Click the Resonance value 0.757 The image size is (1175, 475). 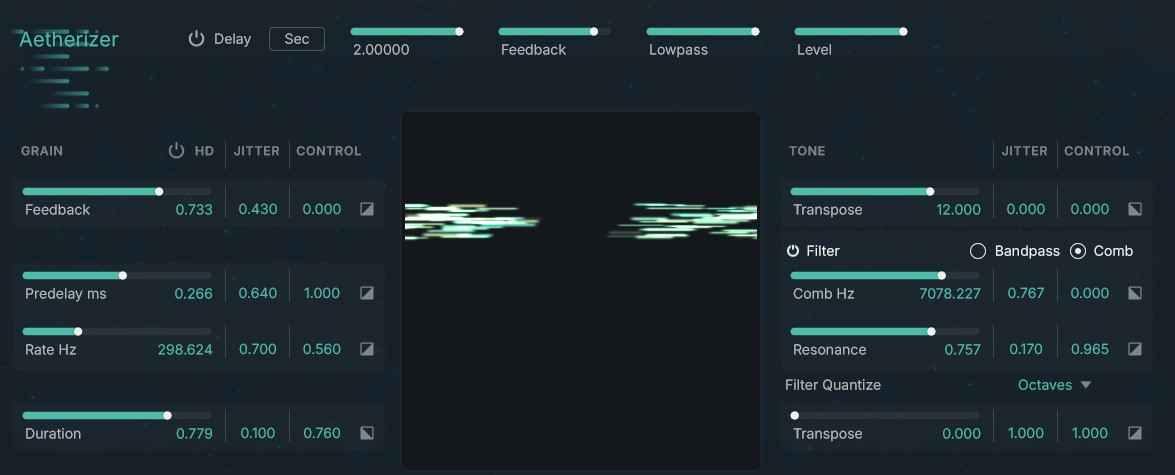[962, 350]
